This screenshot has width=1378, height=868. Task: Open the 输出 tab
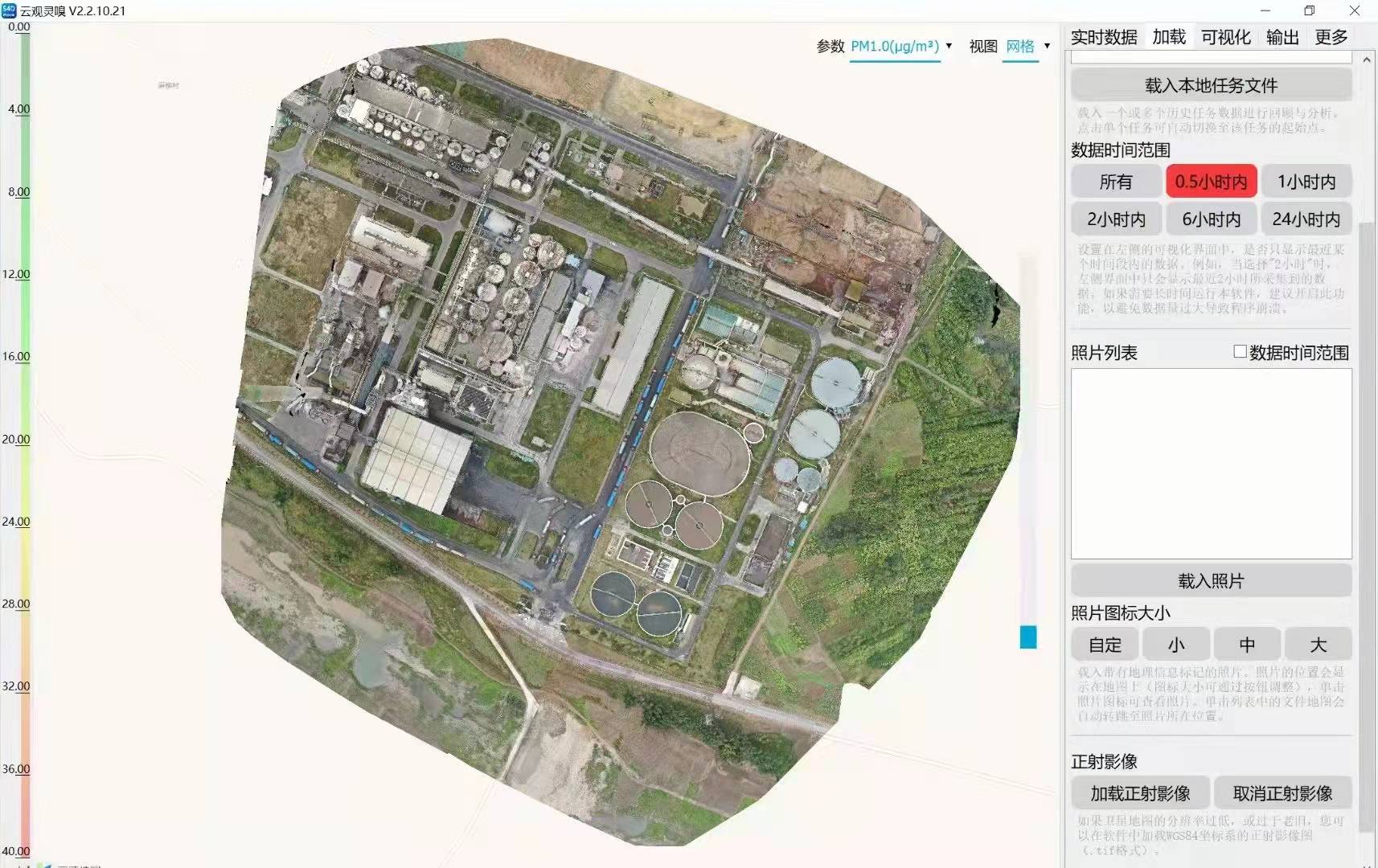click(x=1282, y=37)
